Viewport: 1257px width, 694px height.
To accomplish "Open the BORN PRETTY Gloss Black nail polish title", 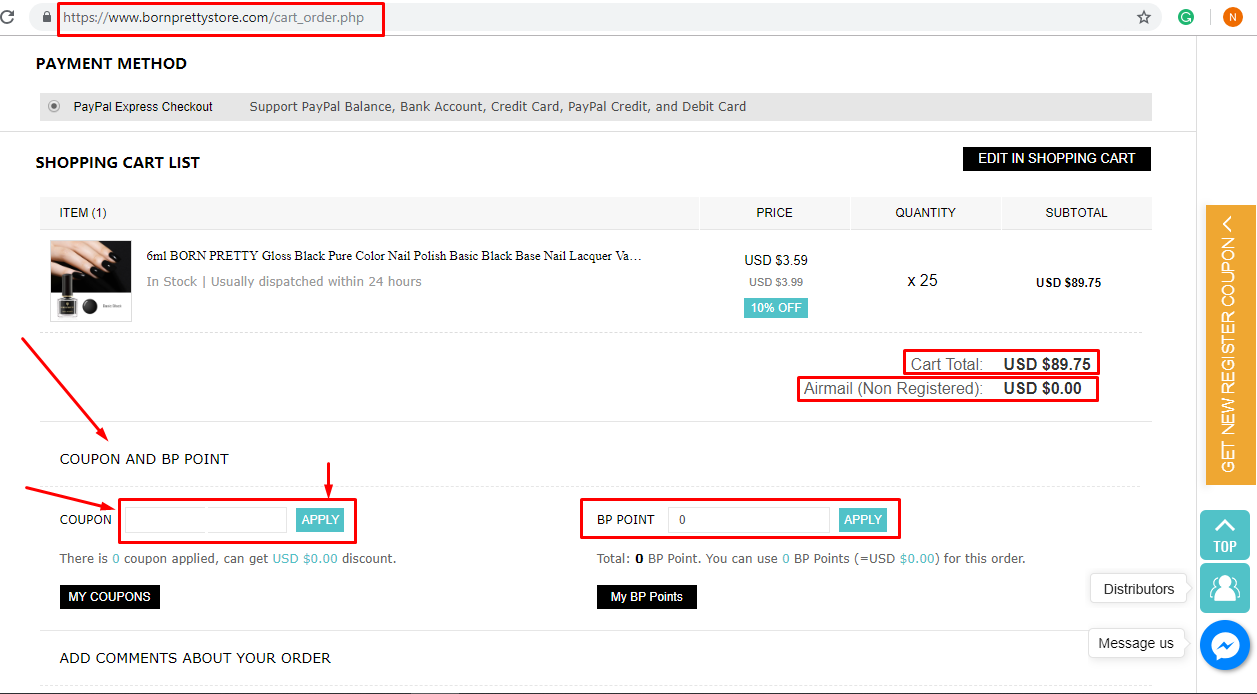I will 394,256.
